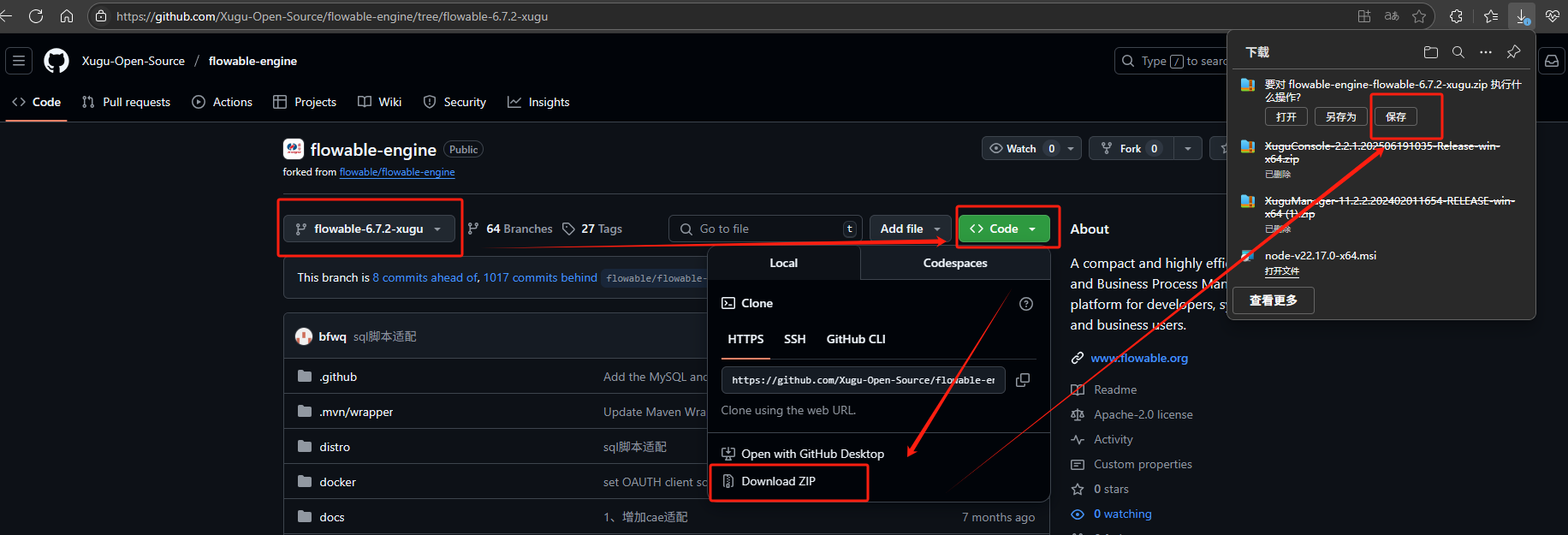Viewport: 1568px width, 535px height.
Task: Pin the downloads panel
Action: (x=1513, y=52)
